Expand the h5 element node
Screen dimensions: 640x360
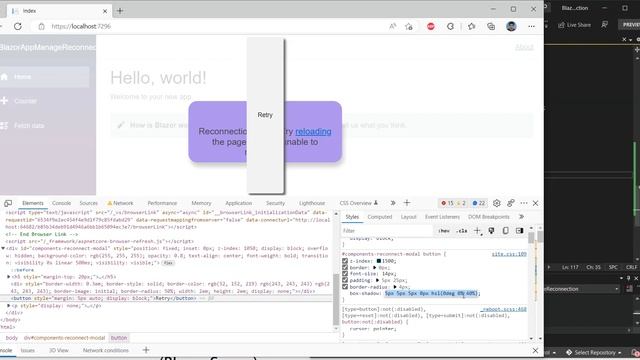9,277
